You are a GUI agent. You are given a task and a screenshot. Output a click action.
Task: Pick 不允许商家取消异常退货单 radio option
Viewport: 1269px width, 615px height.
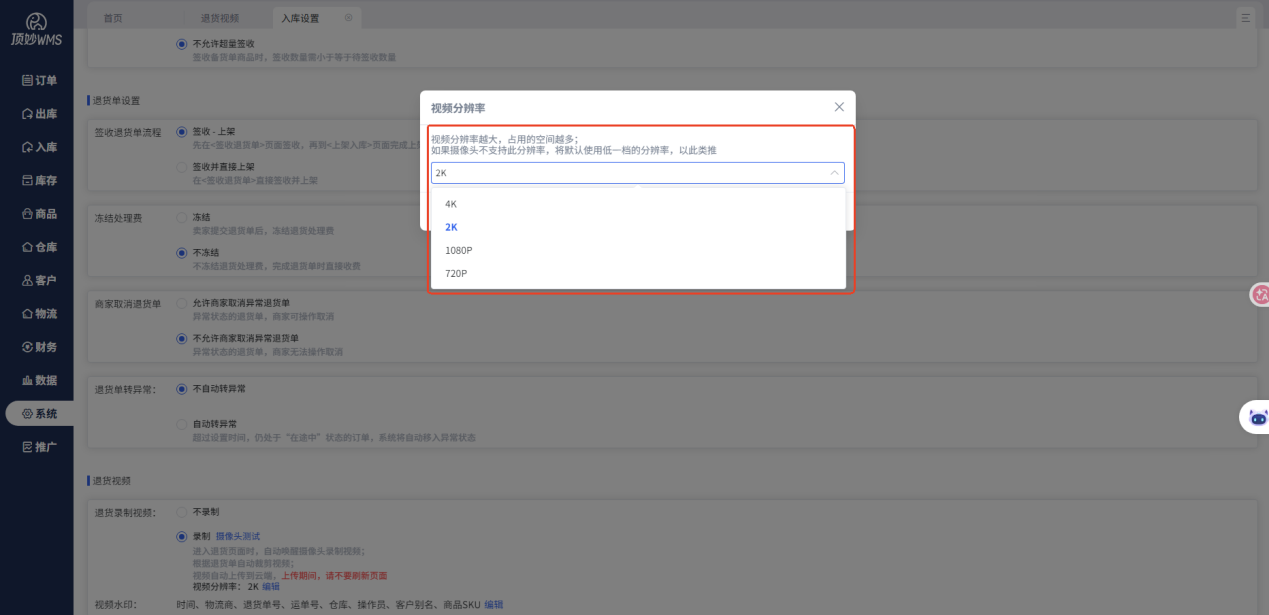click(x=181, y=338)
